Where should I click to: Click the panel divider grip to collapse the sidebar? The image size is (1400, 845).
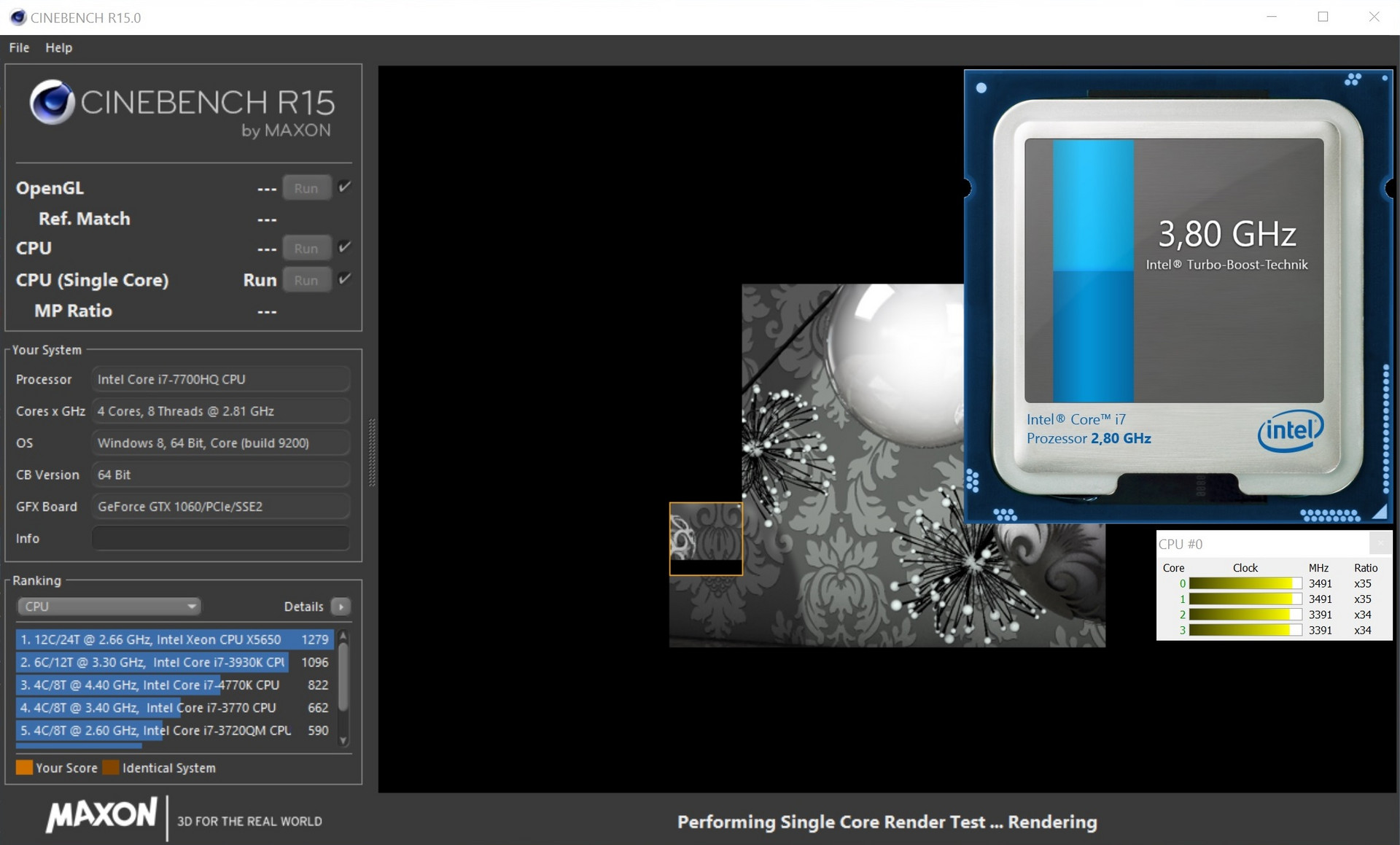click(372, 452)
